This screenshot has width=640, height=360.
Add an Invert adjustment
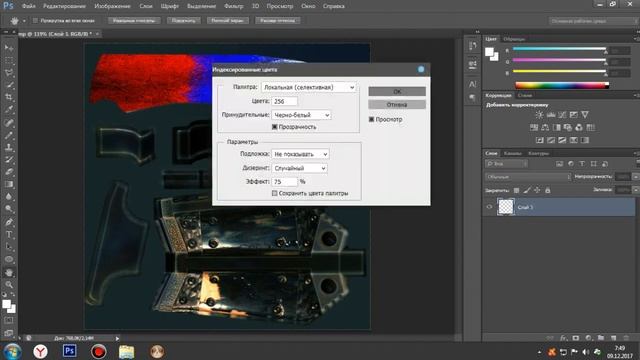540,140
